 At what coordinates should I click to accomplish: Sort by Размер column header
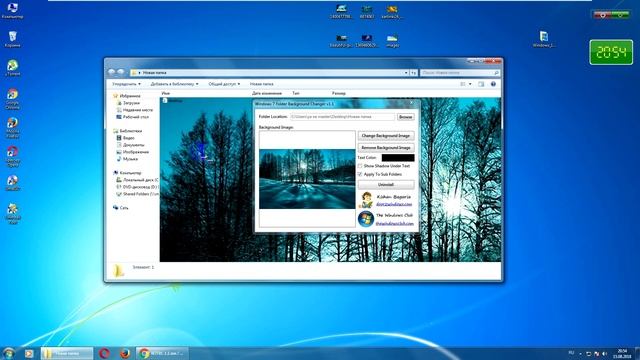[x=339, y=93]
